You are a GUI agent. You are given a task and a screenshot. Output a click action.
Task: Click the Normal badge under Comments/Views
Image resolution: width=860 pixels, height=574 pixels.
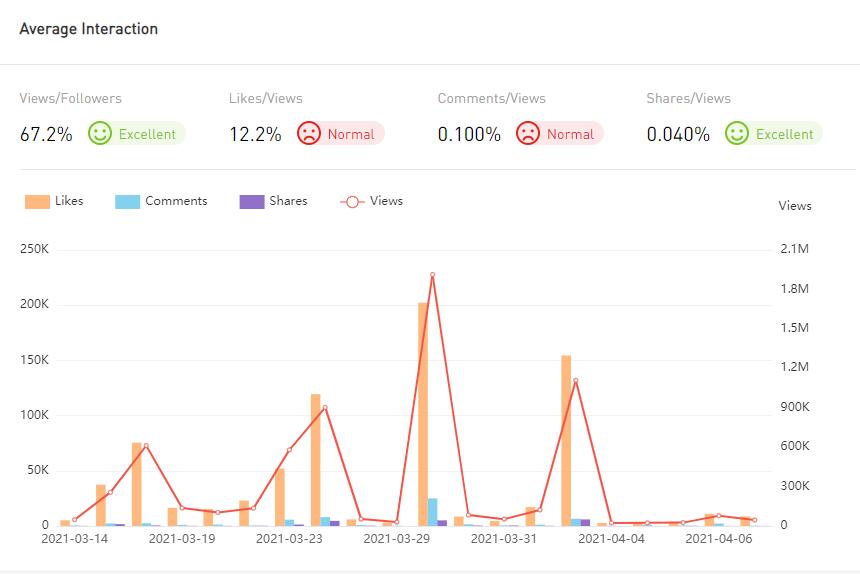coord(570,134)
